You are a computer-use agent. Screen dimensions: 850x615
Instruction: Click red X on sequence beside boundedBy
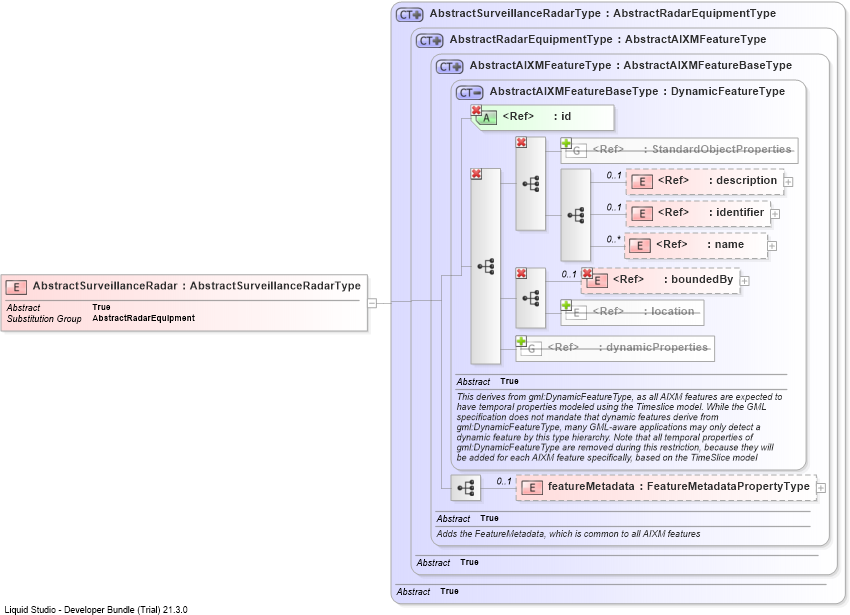pos(521,273)
